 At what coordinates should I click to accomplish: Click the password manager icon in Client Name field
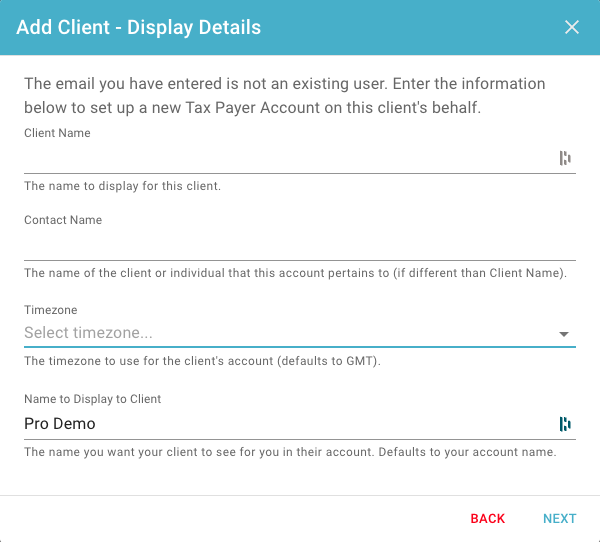pyautogui.click(x=565, y=158)
